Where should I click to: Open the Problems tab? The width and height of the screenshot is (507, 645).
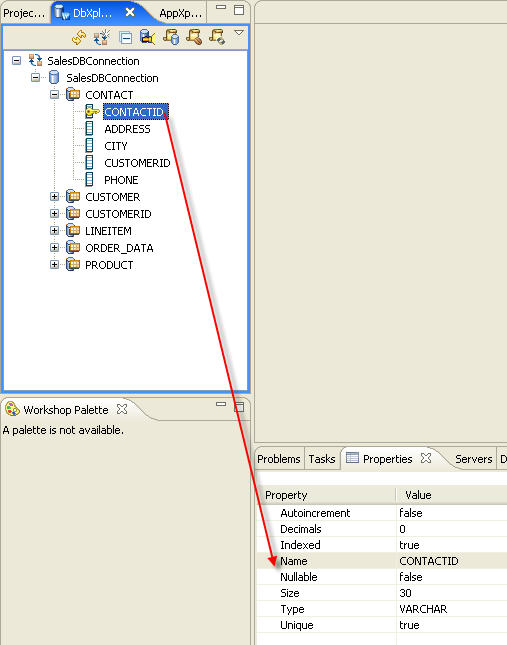point(279,459)
